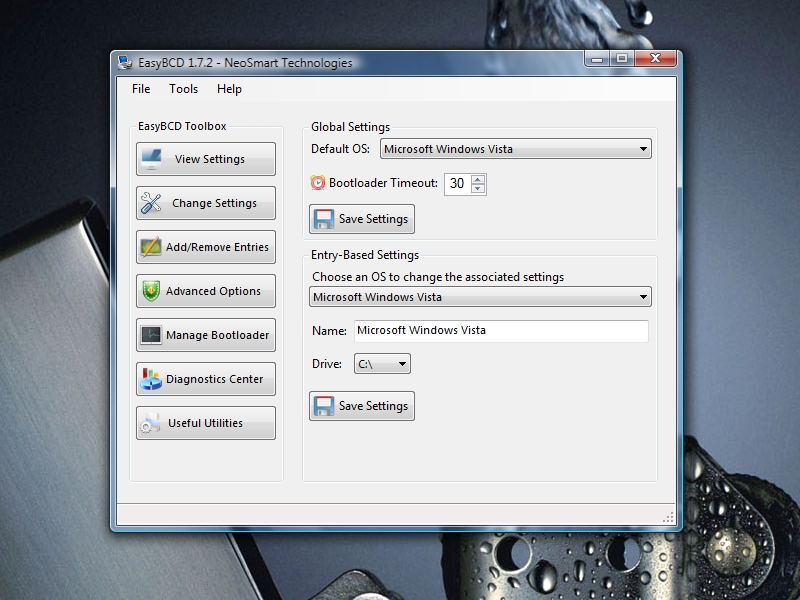Increase the Bootloader Timeout with up arrow
This screenshot has width=800, height=600.
478,179
